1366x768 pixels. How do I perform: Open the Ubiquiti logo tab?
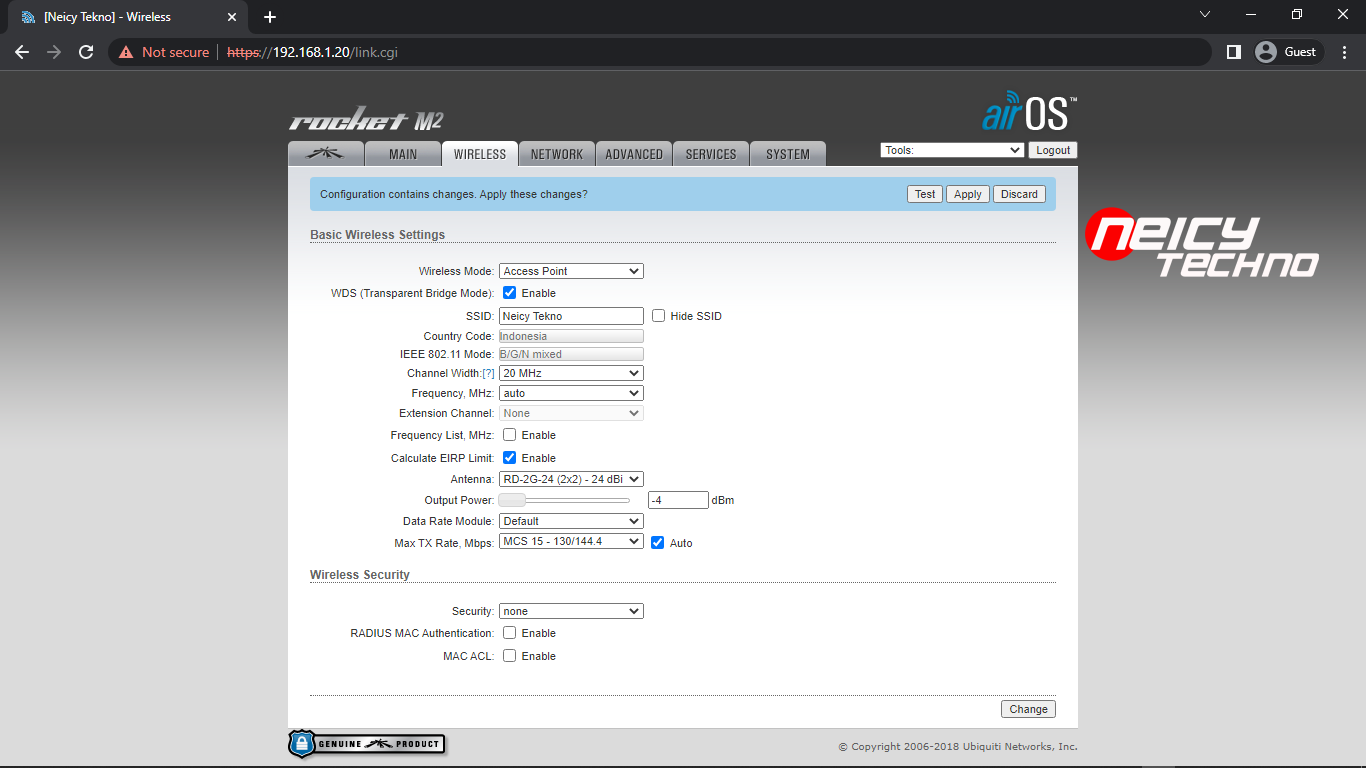[x=325, y=154]
